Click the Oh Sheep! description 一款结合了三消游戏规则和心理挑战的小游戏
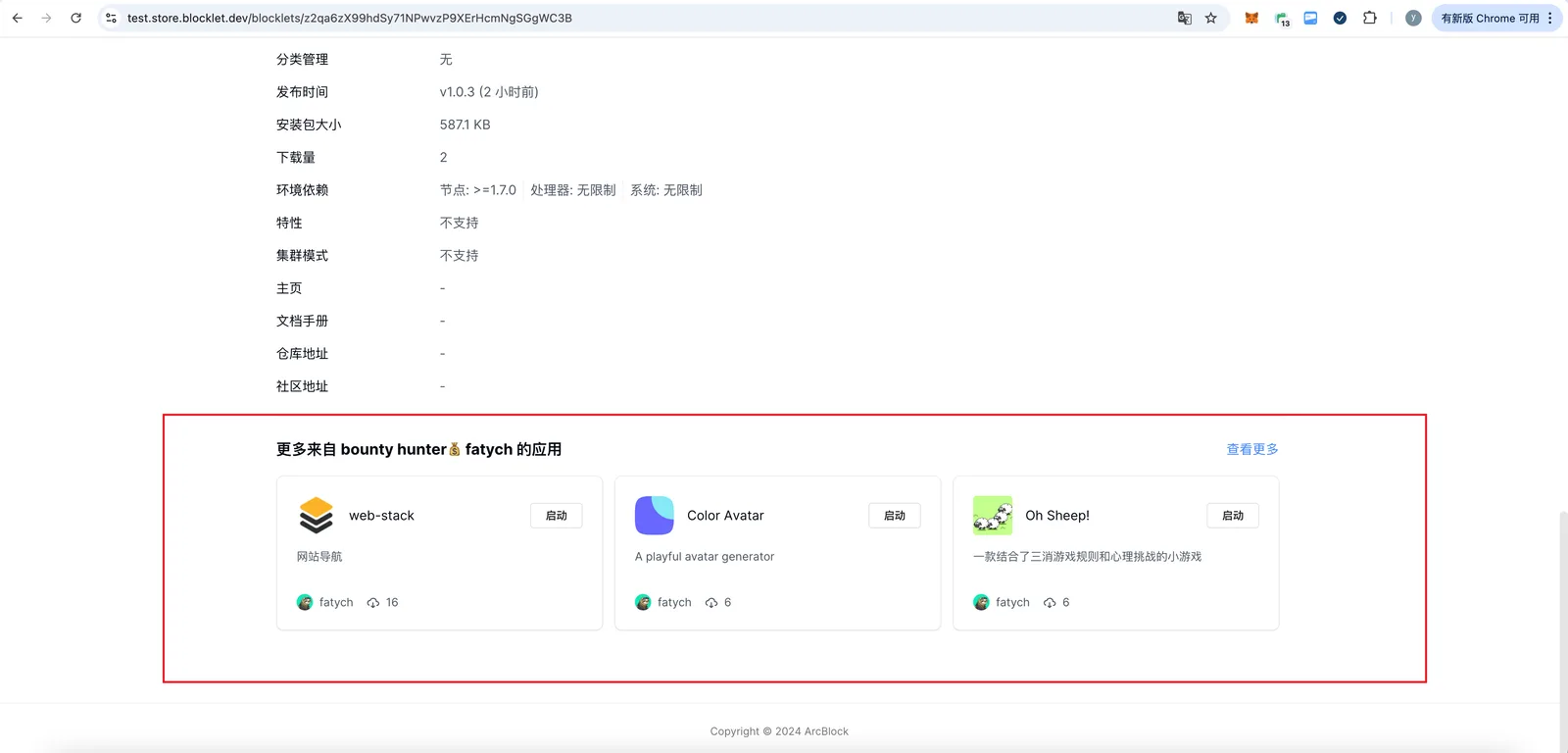This screenshot has height=753, width=1568. (1087, 557)
